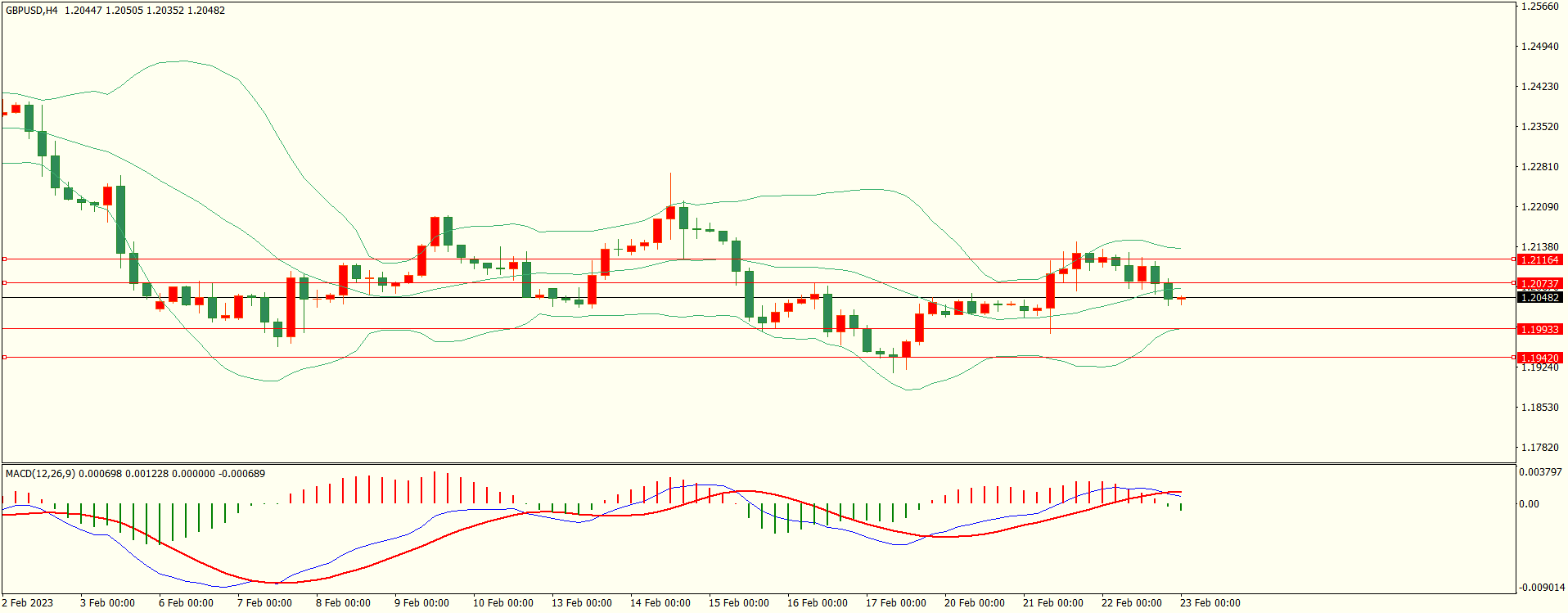Screen dimensions: 1568x613
Task: Click the 10 Feb 00:00 time label
Action: [503, 603]
